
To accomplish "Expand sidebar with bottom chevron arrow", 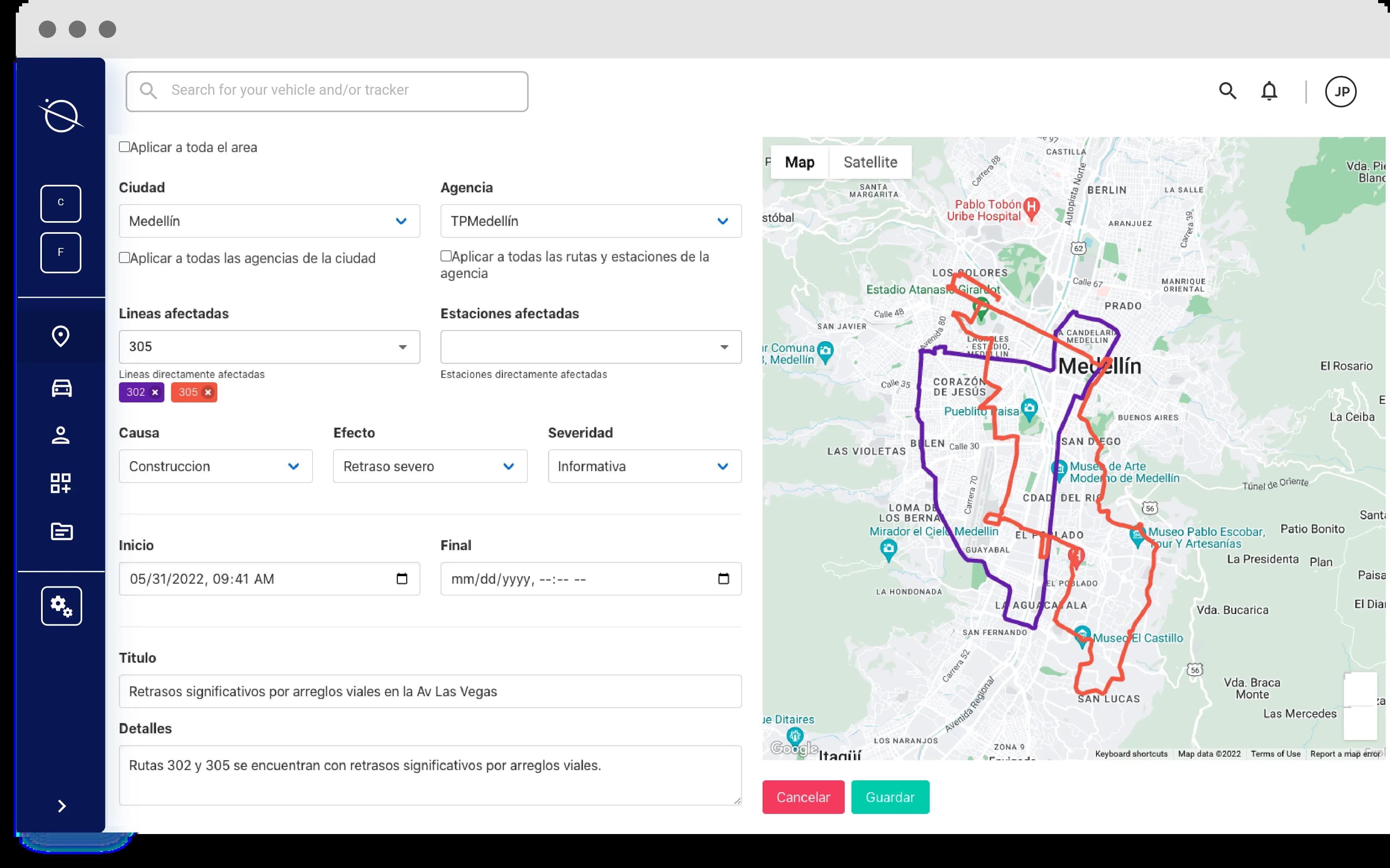I will coord(62,806).
